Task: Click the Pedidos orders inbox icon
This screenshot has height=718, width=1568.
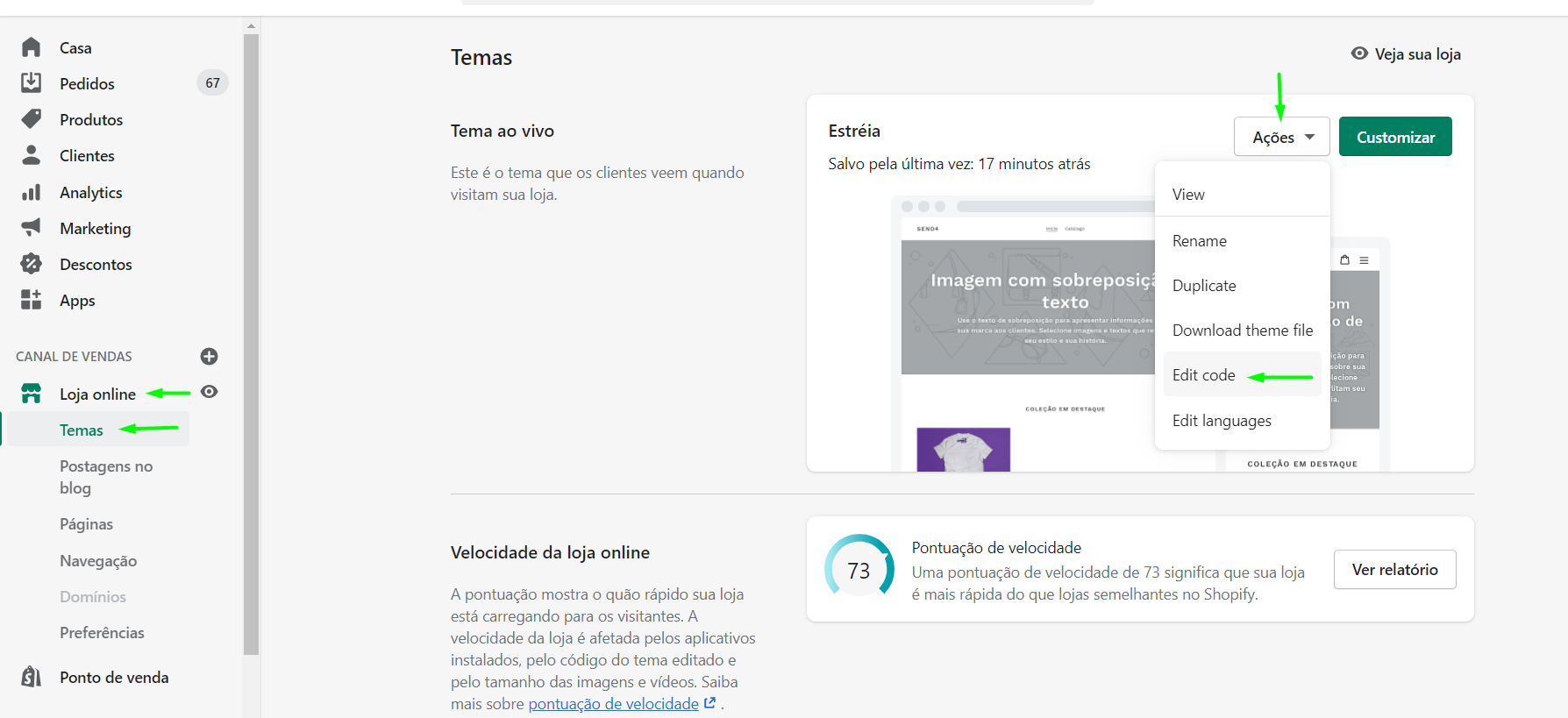Action: coord(32,82)
